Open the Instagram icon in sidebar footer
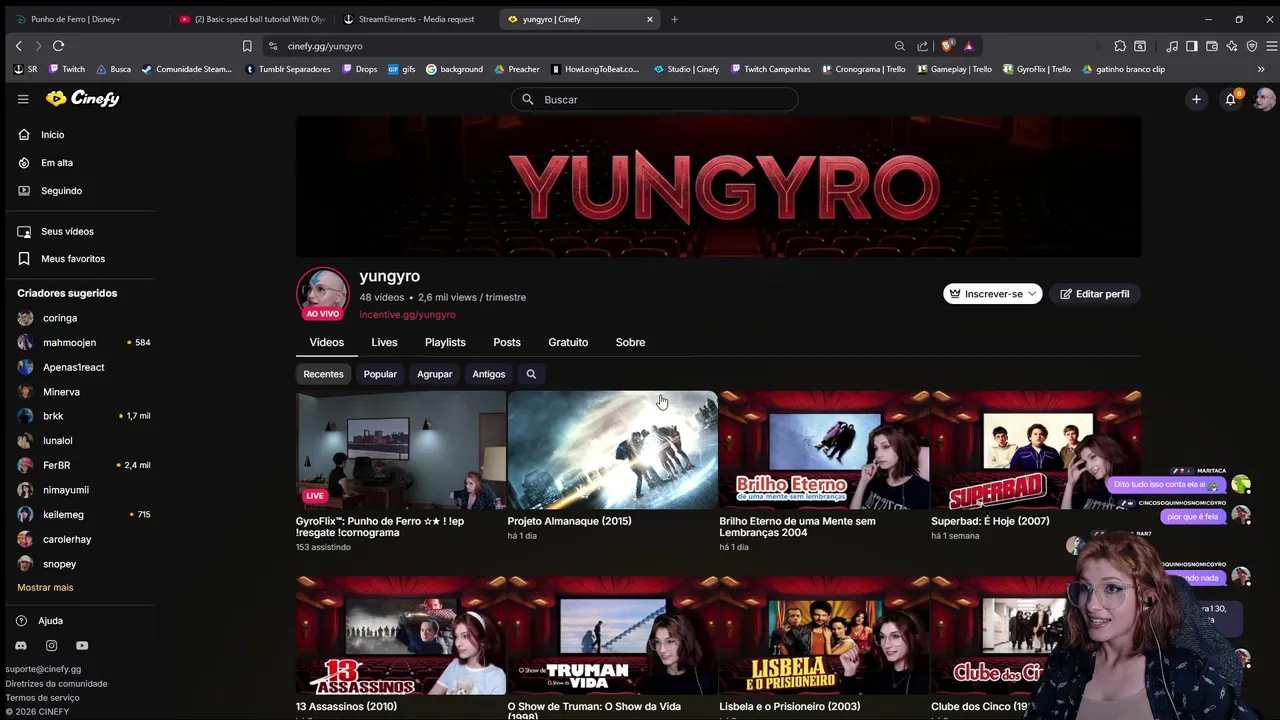The image size is (1280, 720). 51,646
